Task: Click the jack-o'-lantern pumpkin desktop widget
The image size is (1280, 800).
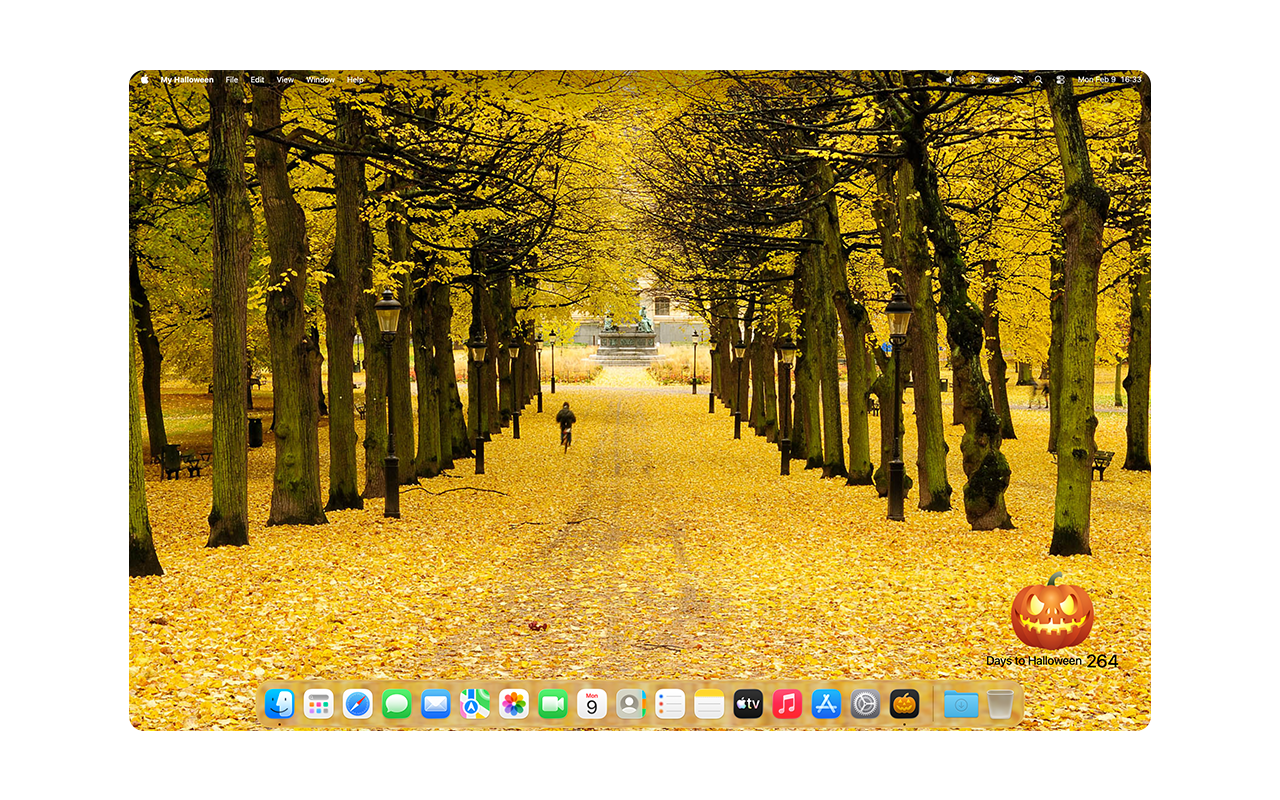Action: pos(1052,612)
